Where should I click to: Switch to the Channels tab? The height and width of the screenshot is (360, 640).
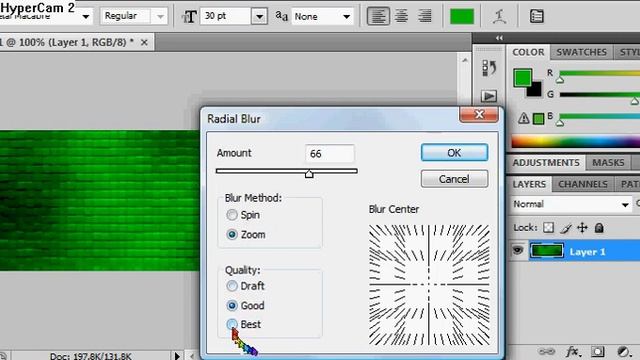[583, 184]
